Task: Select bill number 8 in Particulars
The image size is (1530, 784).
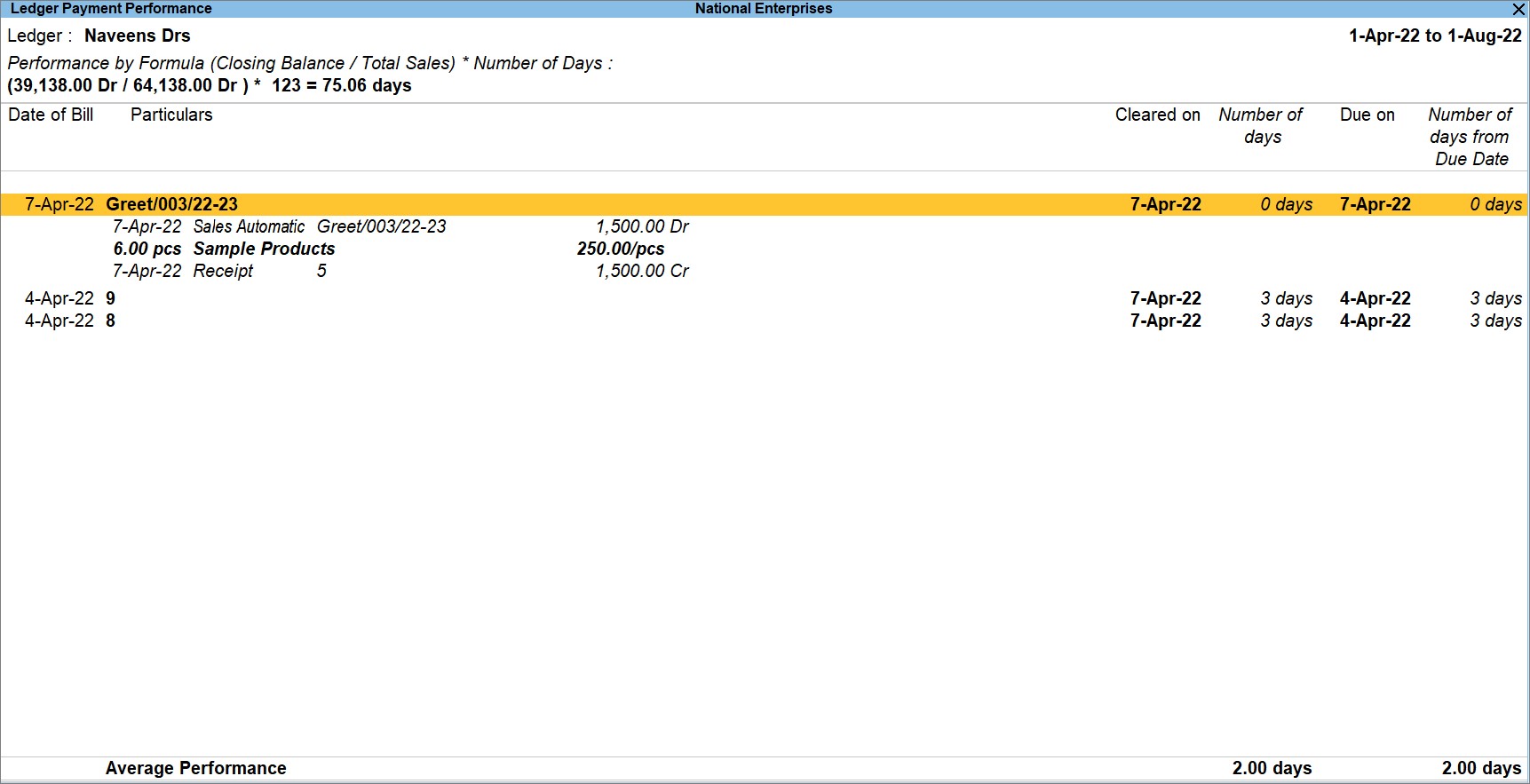Action: coord(110,321)
